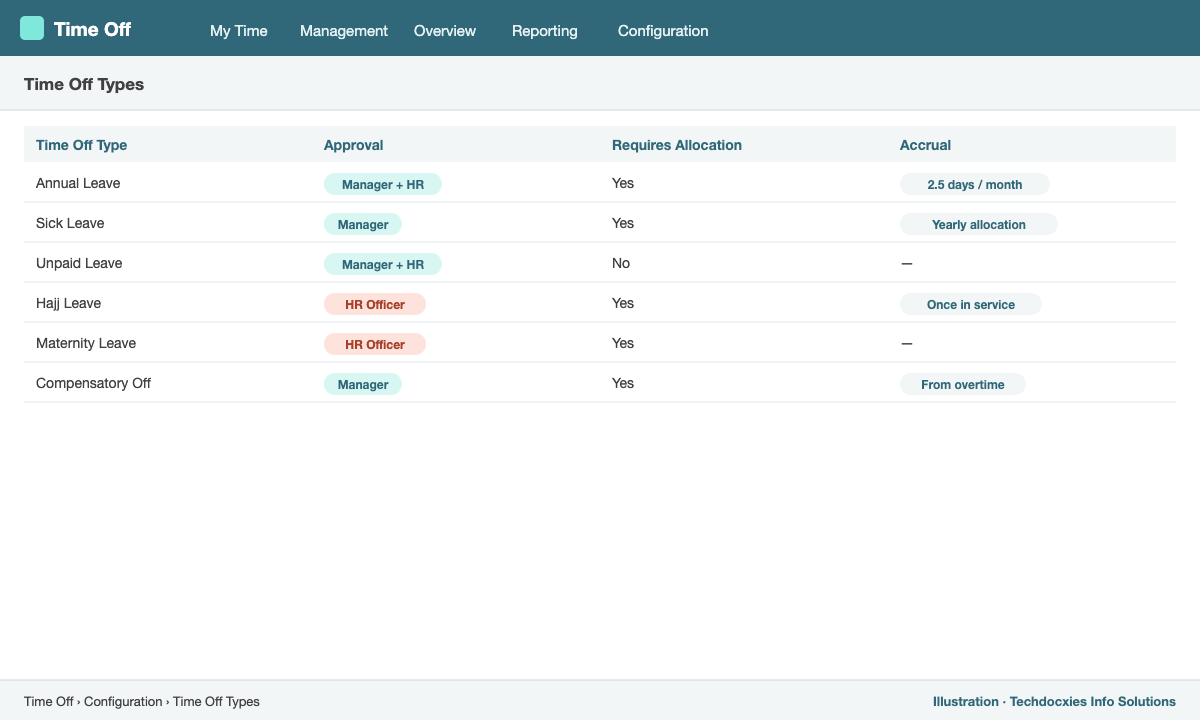Click Hajj Leave's HR Officer badge

pyautogui.click(x=375, y=304)
